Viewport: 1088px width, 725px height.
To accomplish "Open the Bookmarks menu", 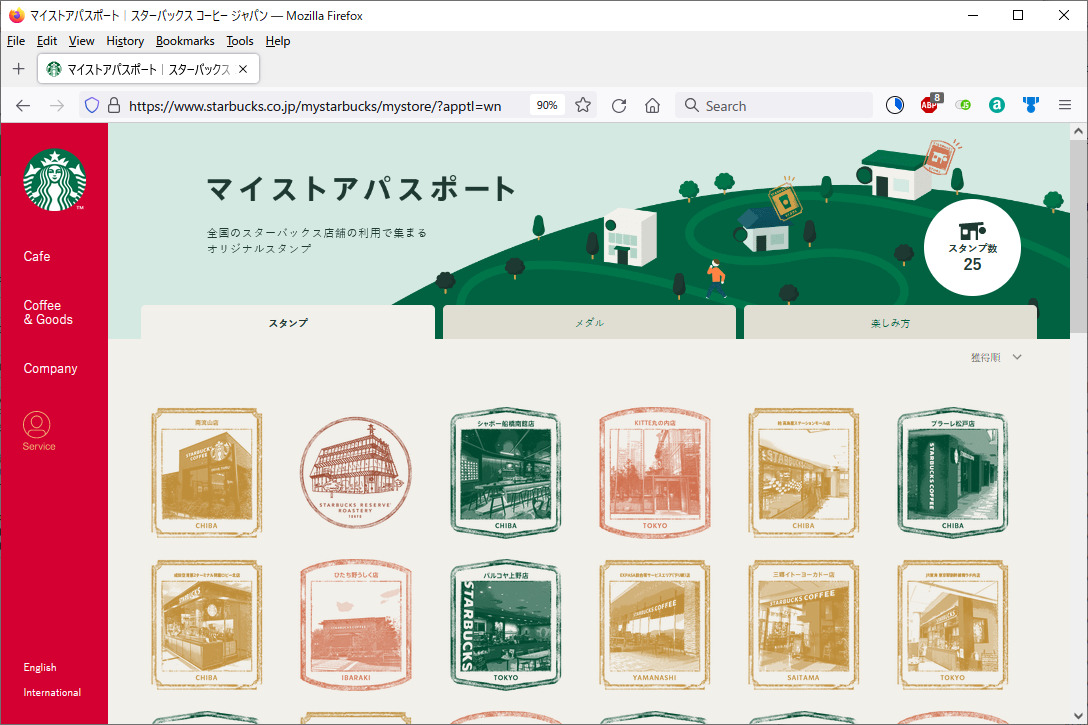I will pyautogui.click(x=185, y=41).
